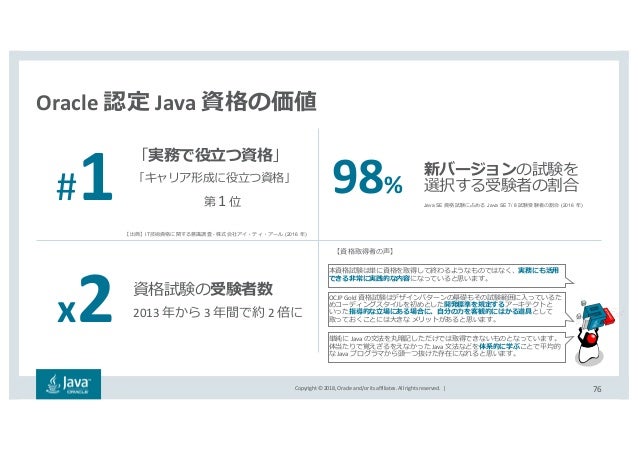Image resolution: width=638 pixels, height=451 pixels.
Task: Click the Java Oracle logo
Action: click(68, 384)
